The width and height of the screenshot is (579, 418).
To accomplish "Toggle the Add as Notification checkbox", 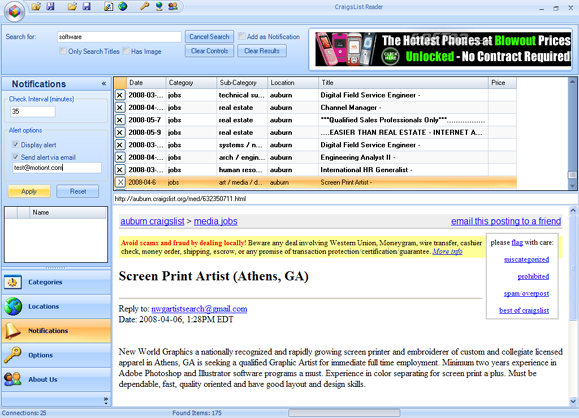I will pyautogui.click(x=242, y=36).
